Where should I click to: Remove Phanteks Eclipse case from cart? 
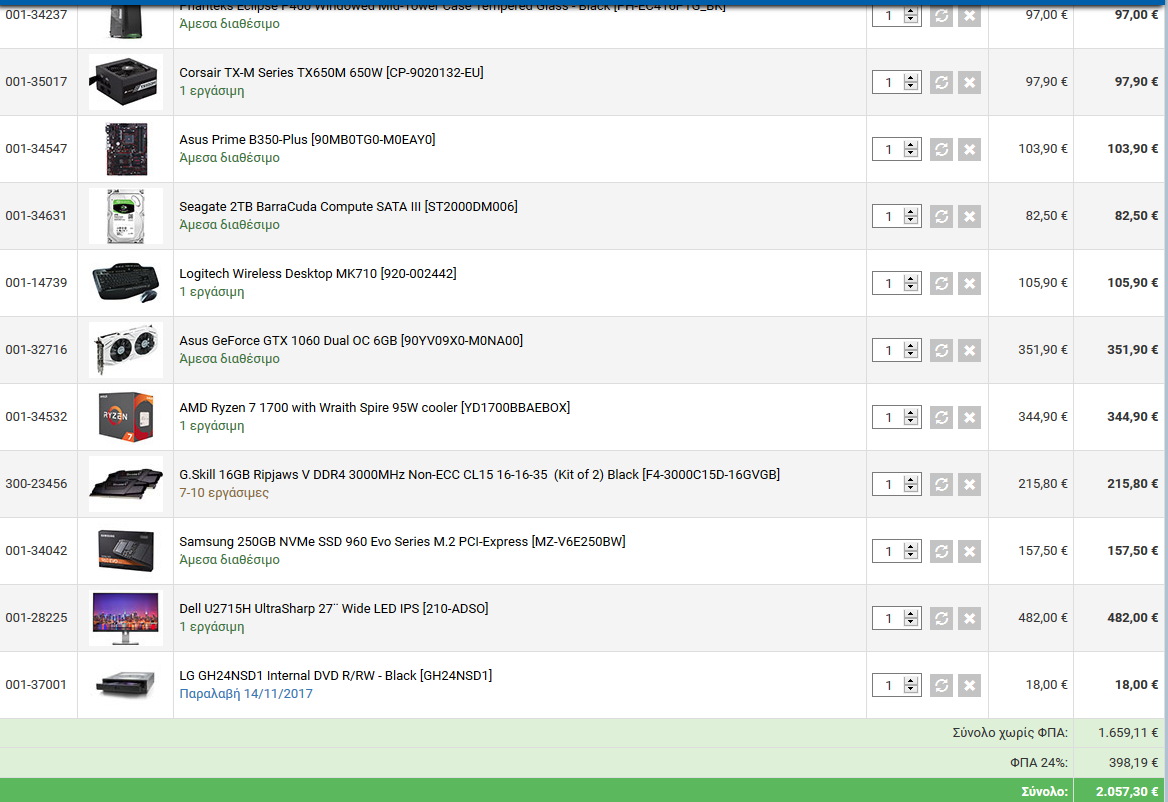[969, 15]
